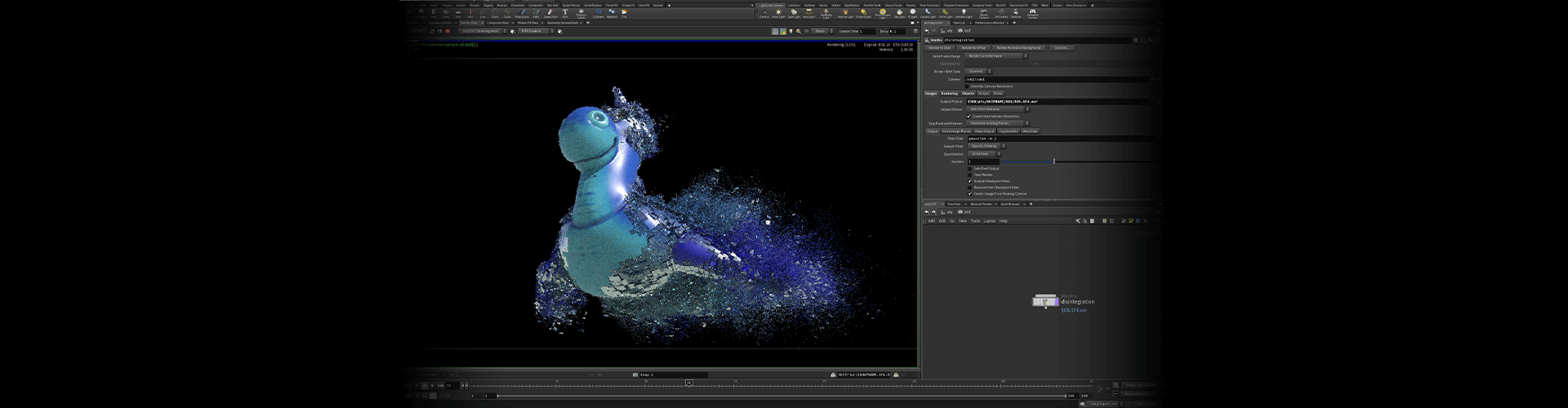Click the Controls... button
This screenshot has height=408, width=1568.
point(1062,48)
